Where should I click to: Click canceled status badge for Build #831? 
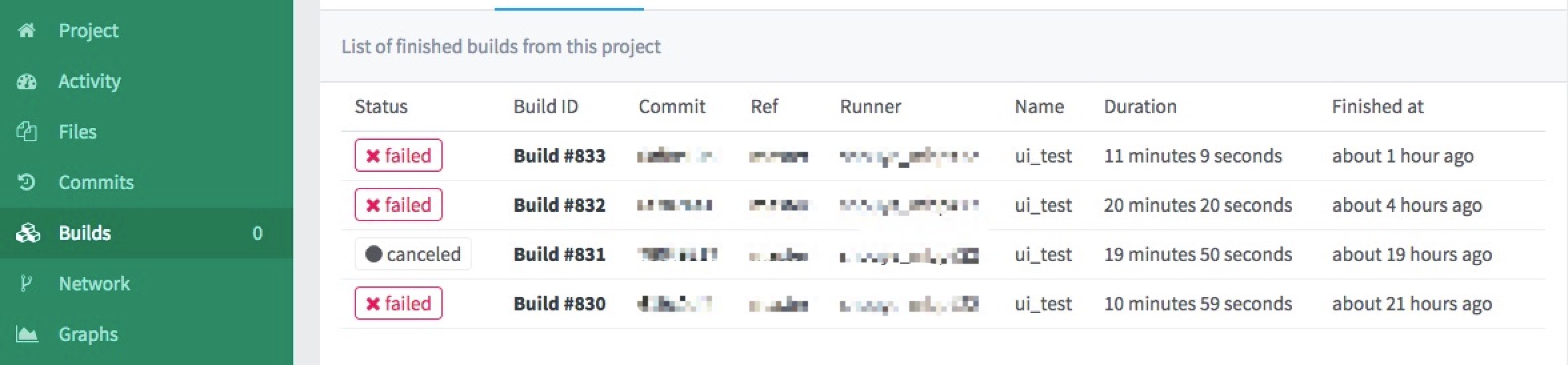click(413, 254)
